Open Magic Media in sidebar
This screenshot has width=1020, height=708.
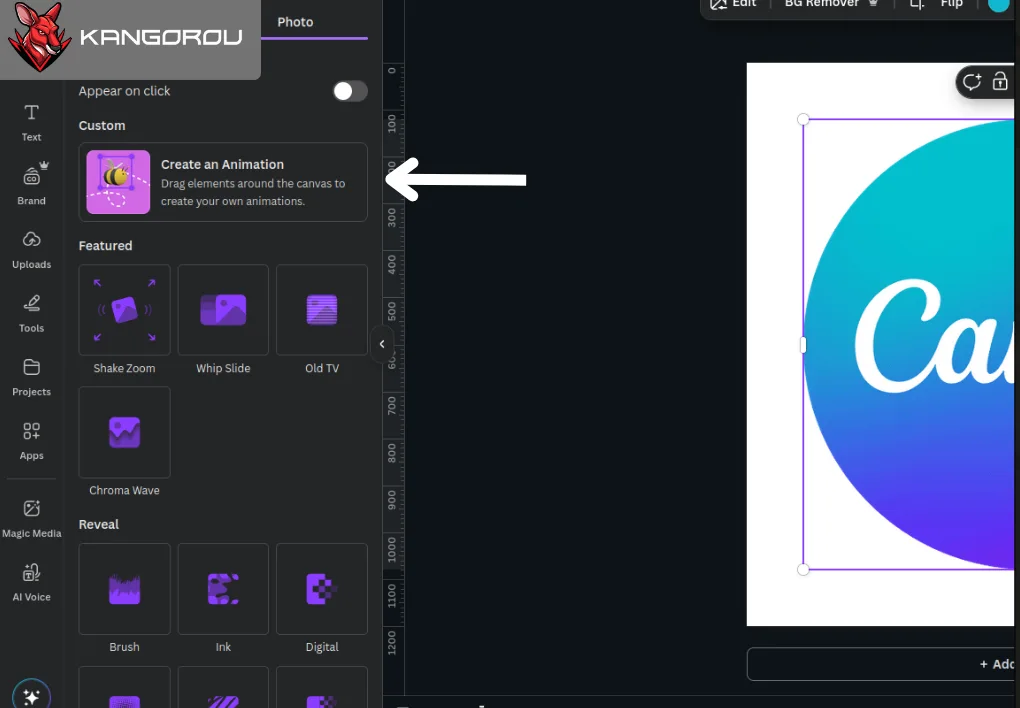[31, 518]
